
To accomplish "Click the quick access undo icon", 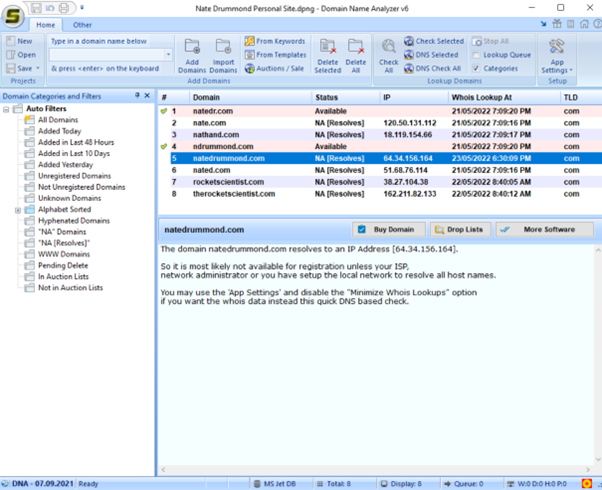I will click(x=50, y=8).
